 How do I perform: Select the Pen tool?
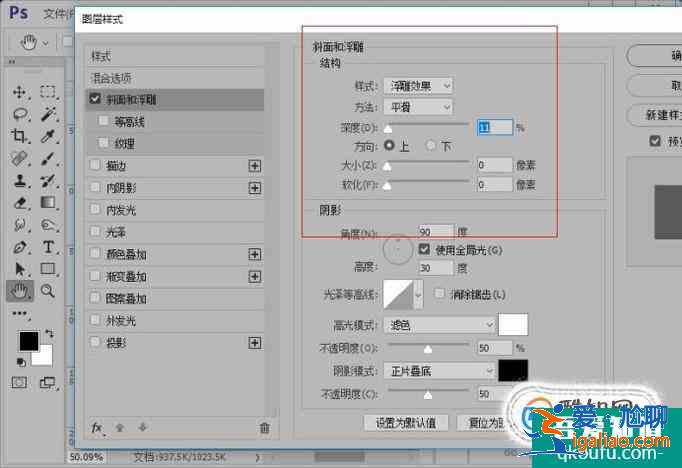point(19,247)
